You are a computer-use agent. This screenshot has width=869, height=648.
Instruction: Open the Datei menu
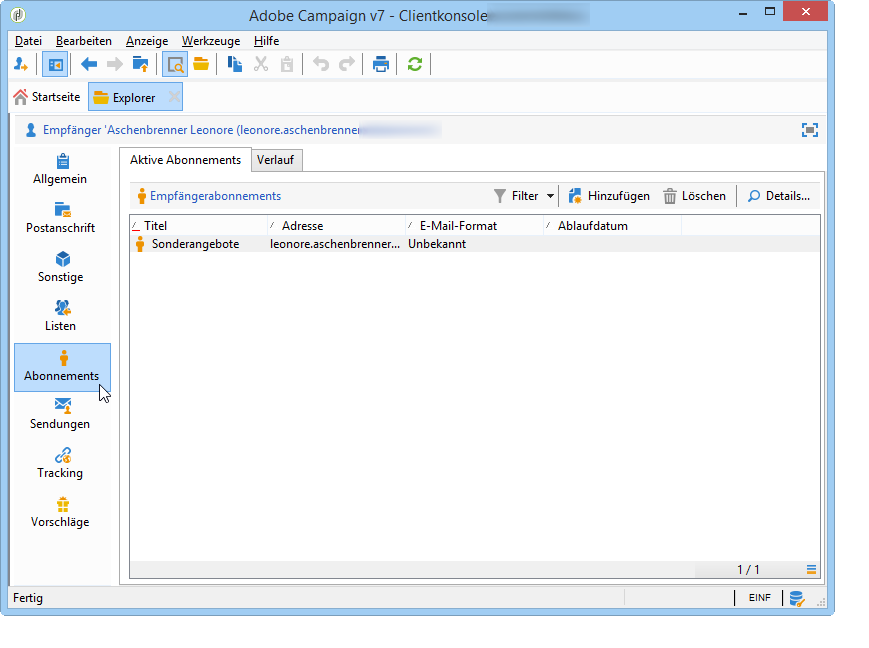(x=28, y=41)
